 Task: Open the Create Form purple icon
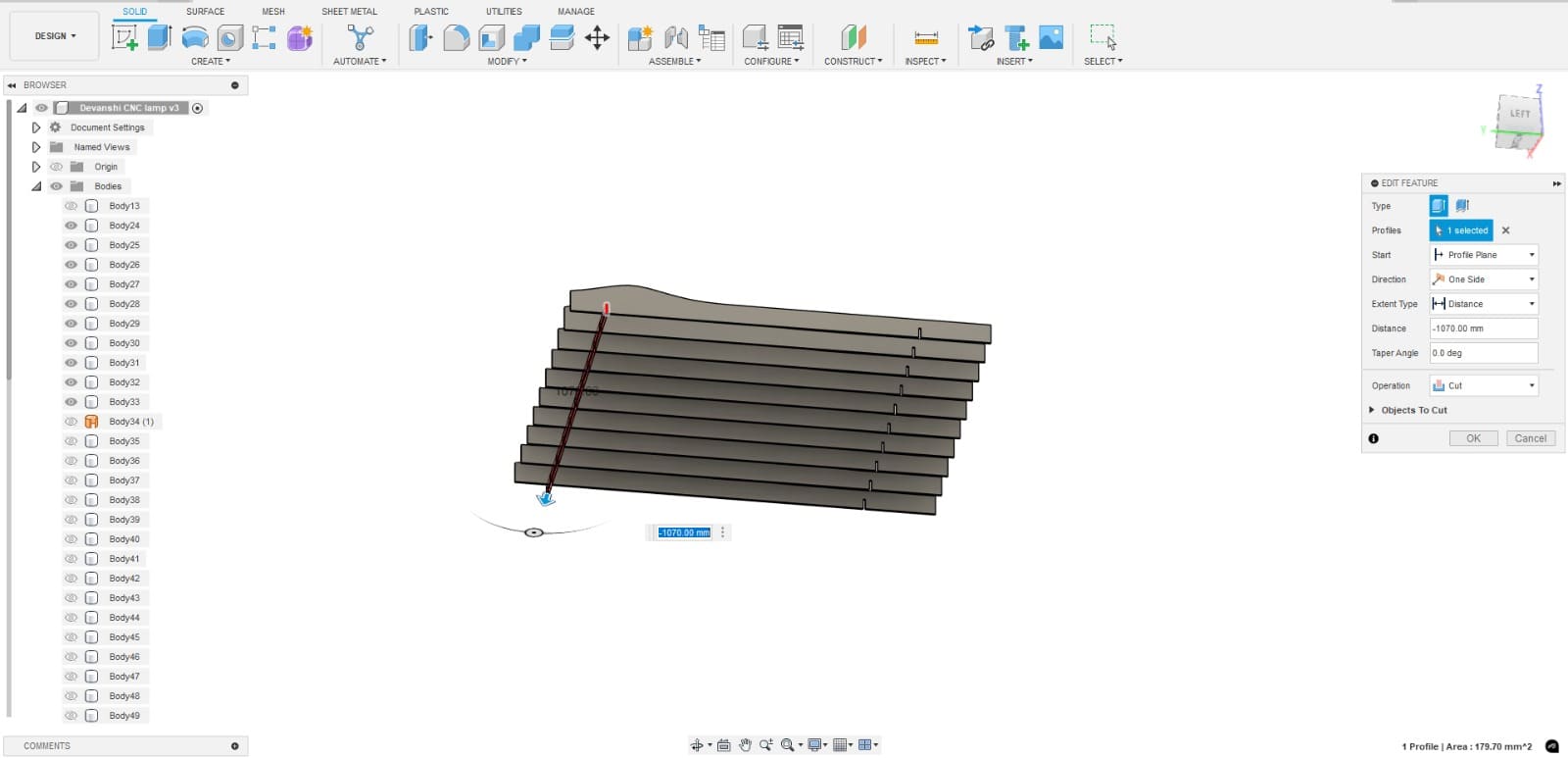(300, 37)
